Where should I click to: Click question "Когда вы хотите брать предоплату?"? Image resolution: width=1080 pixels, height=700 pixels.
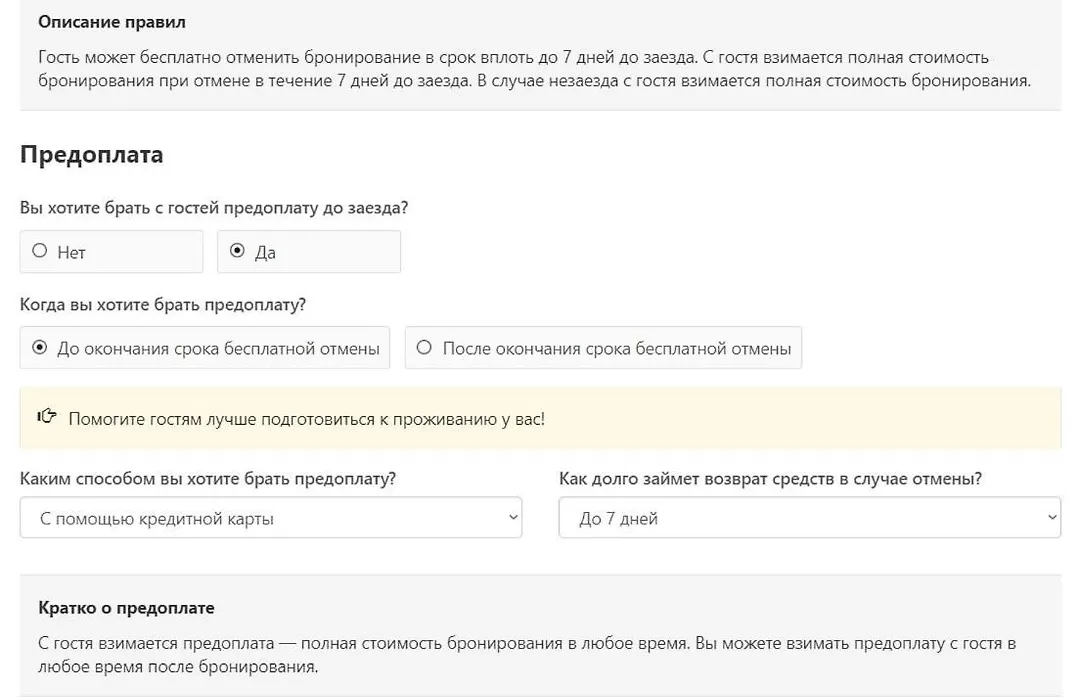(x=163, y=305)
